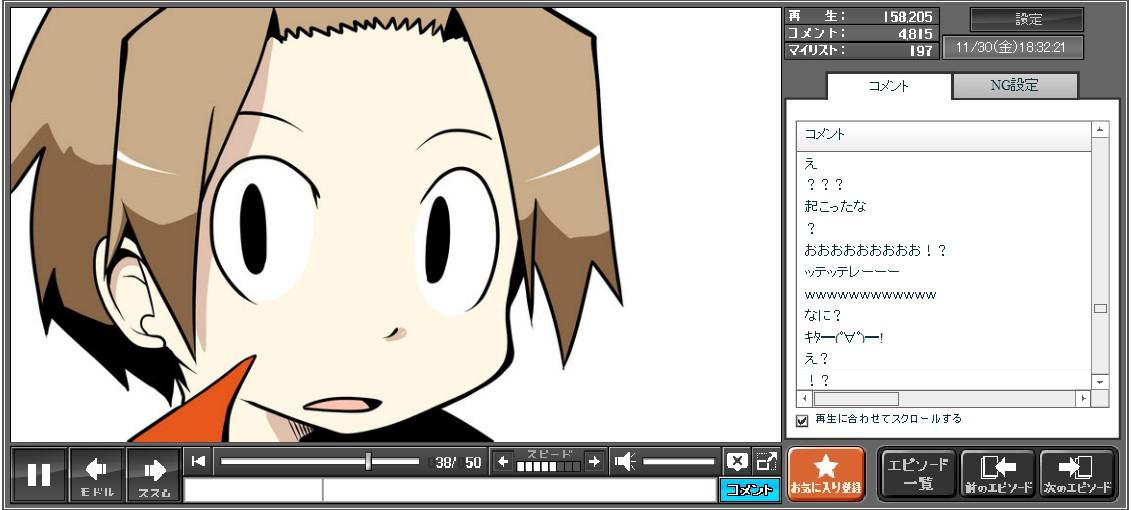Switch to the NG設定 tab

pyautogui.click(x=1014, y=86)
